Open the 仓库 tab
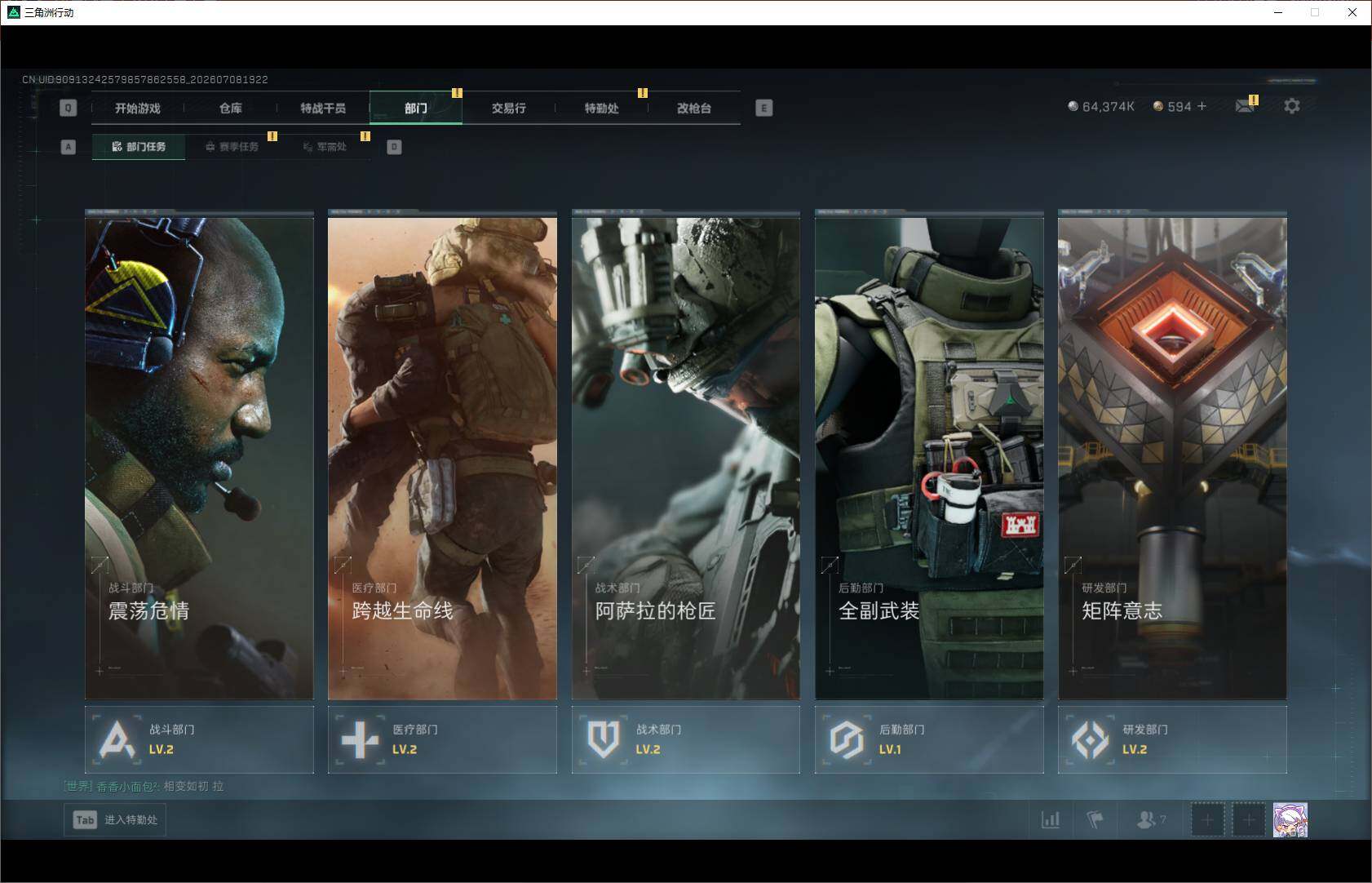Viewport: 1372px width, 883px height. click(x=231, y=108)
